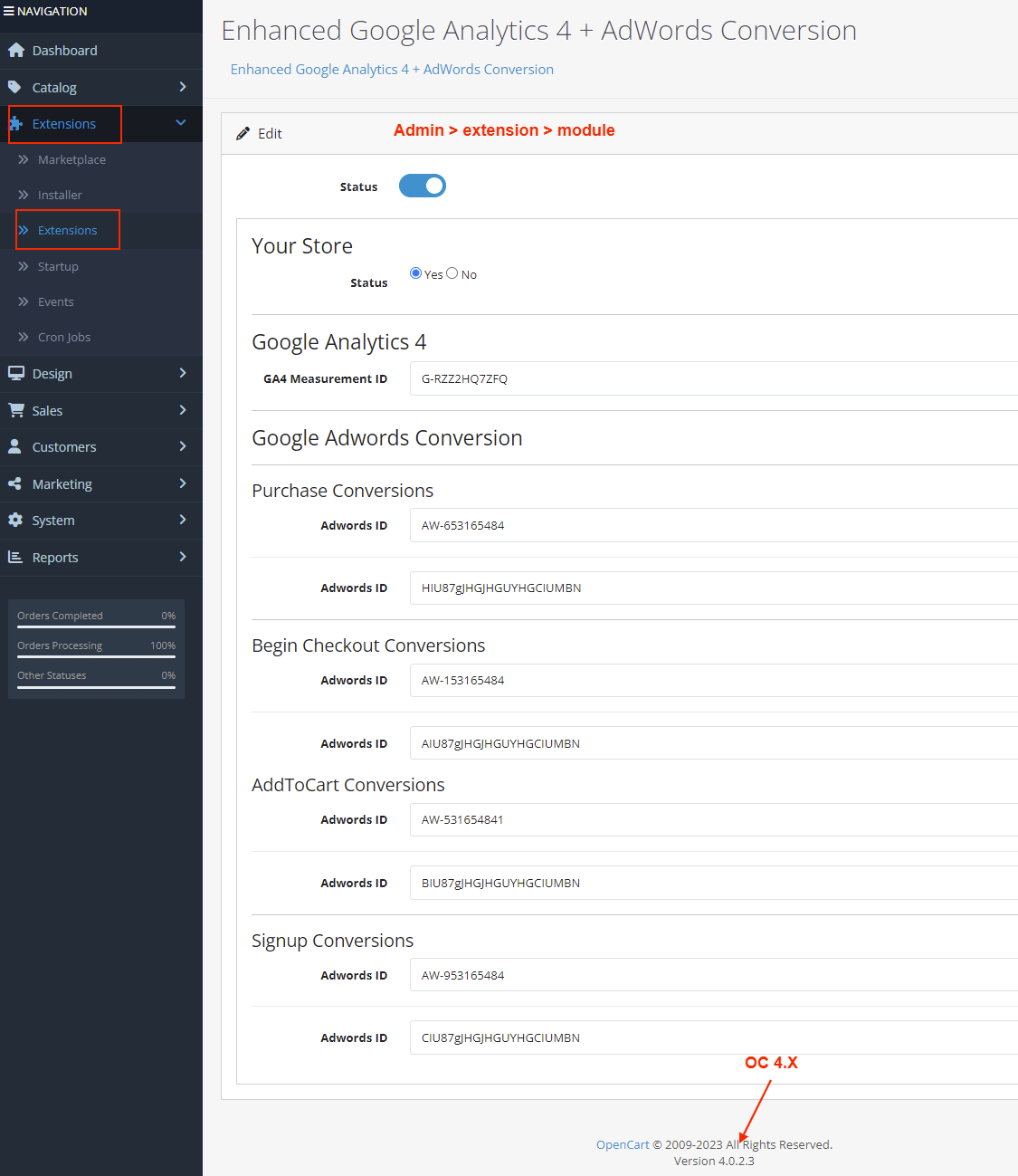Click double-arrow icon beside Marketplace
This screenshot has width=1018, height=1176.
pyautogui.click(x=24, y=159)
